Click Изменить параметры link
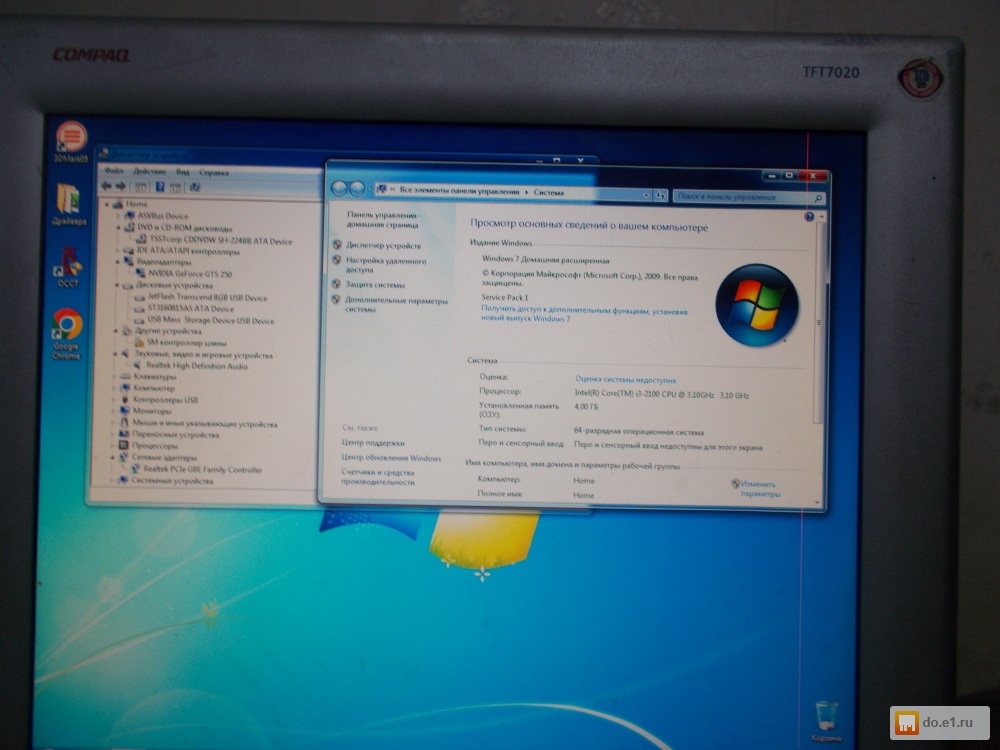Viewport: 1000px width, 750px height. click(x=759, y=488)
